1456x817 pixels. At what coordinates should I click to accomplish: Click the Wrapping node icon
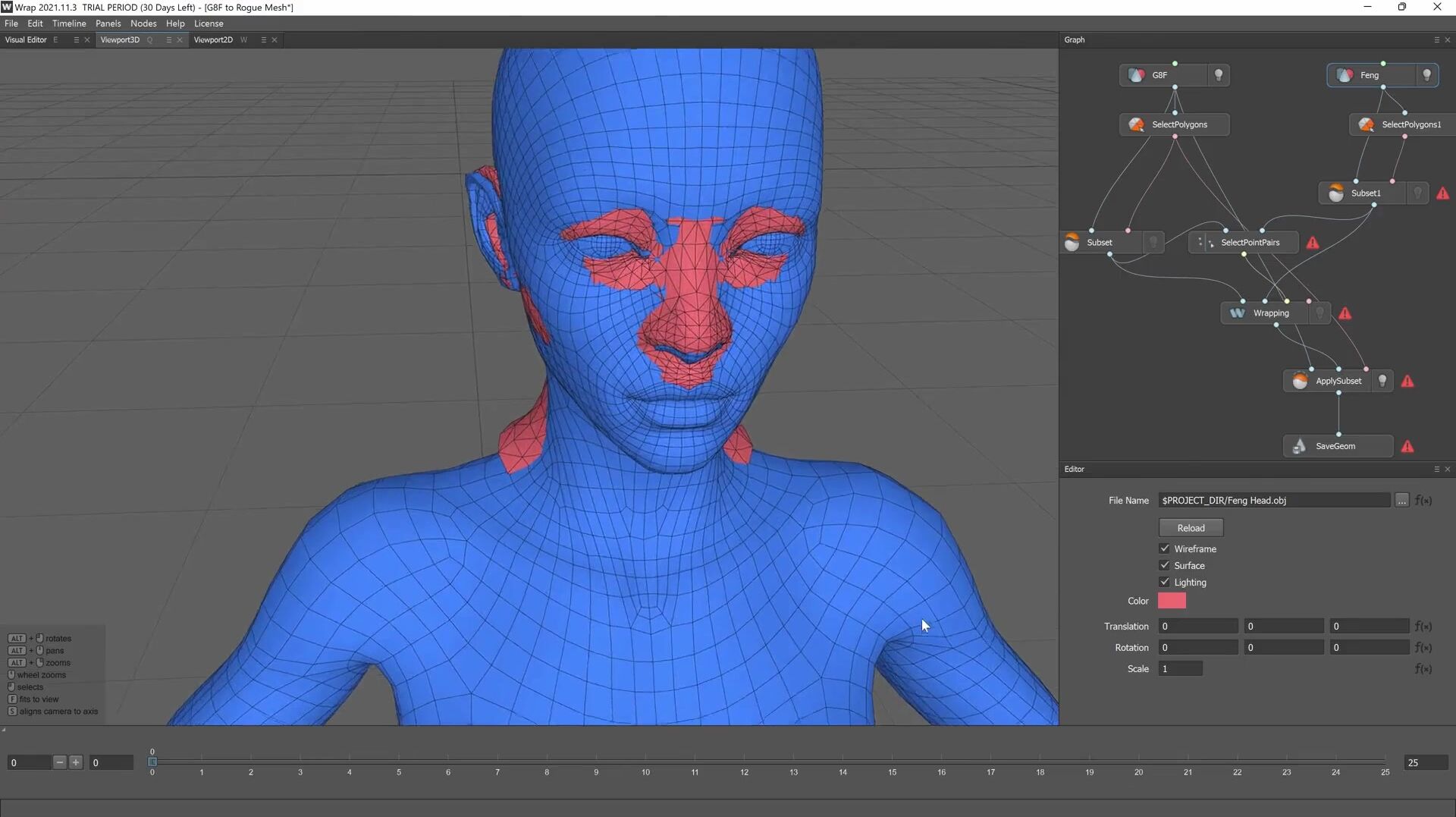coord(1237,313)
